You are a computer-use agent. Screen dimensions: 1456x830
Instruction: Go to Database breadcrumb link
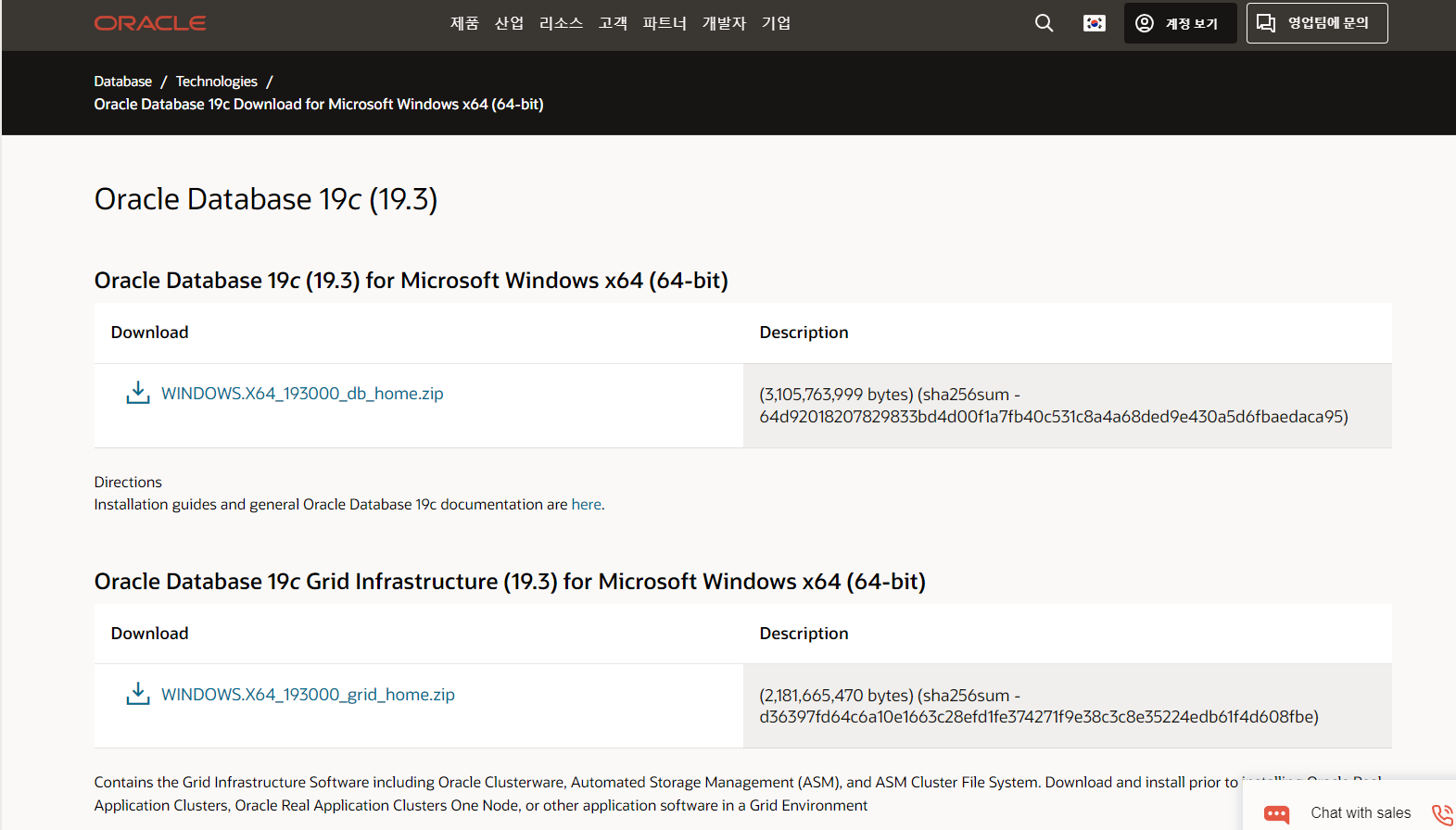[122, 82]
